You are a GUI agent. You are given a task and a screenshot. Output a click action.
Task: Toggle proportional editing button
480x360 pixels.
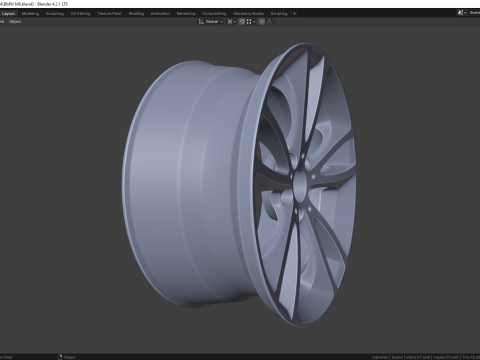(x=262, y=22)
